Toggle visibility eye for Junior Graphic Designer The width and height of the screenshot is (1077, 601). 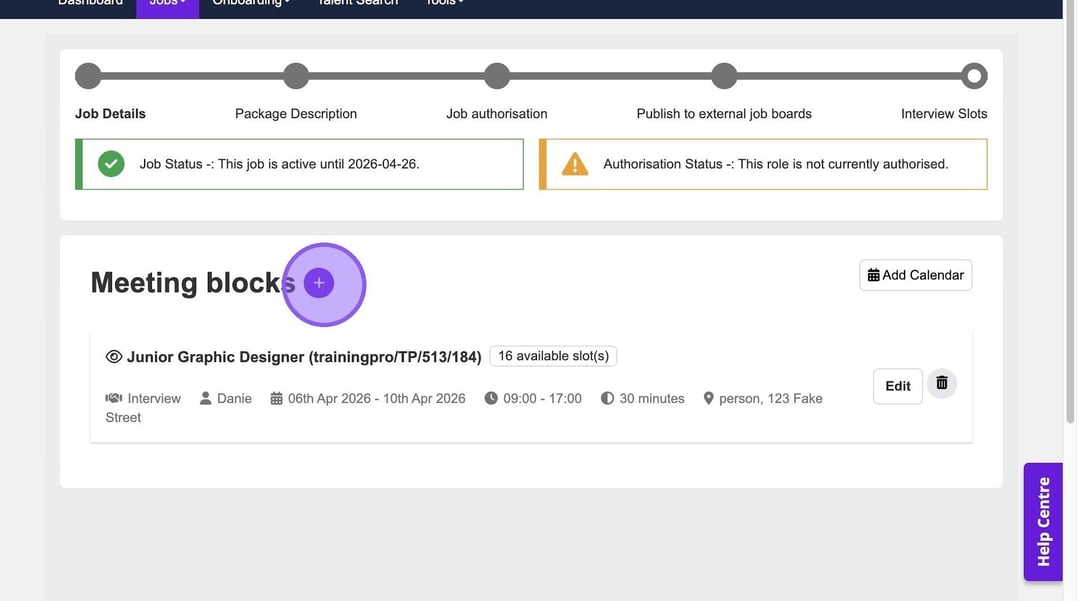[x=114, y=357]
